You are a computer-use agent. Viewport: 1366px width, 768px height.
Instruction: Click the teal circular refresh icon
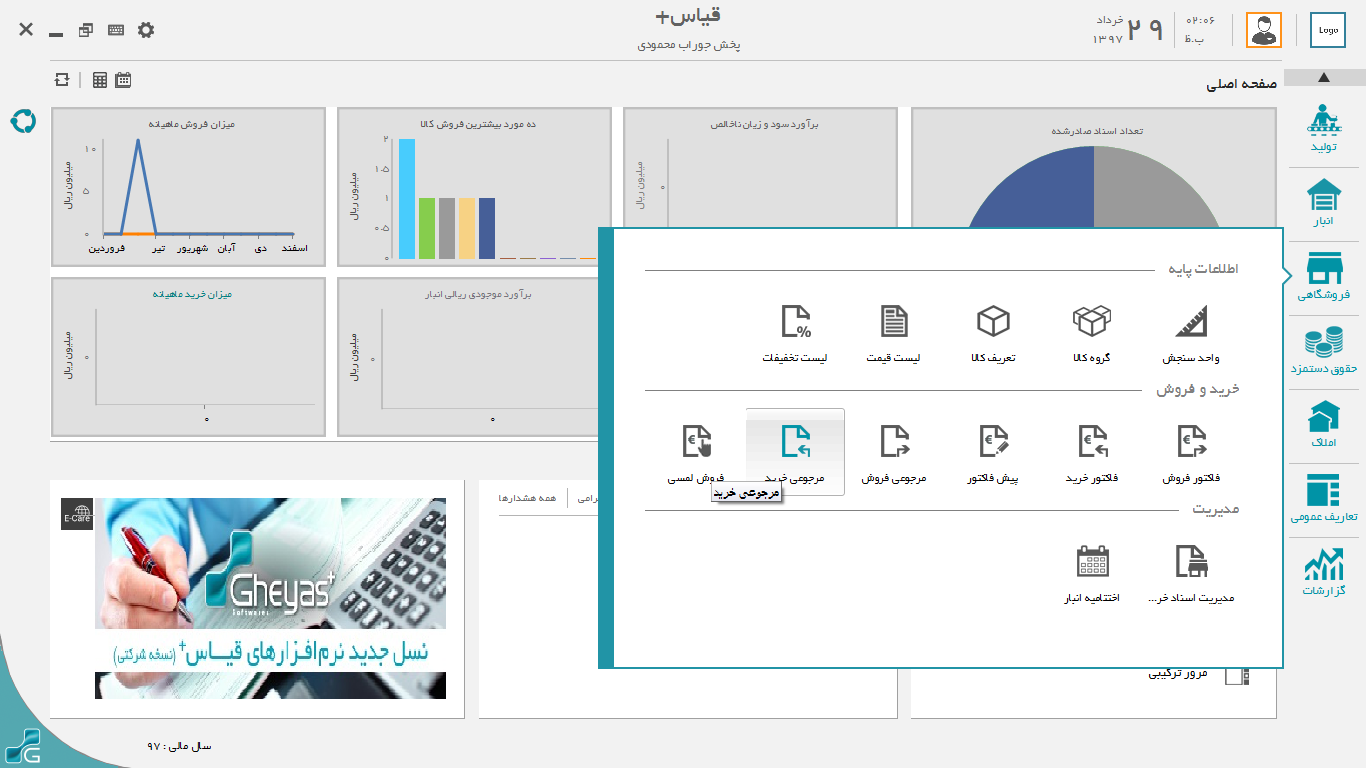23,121
